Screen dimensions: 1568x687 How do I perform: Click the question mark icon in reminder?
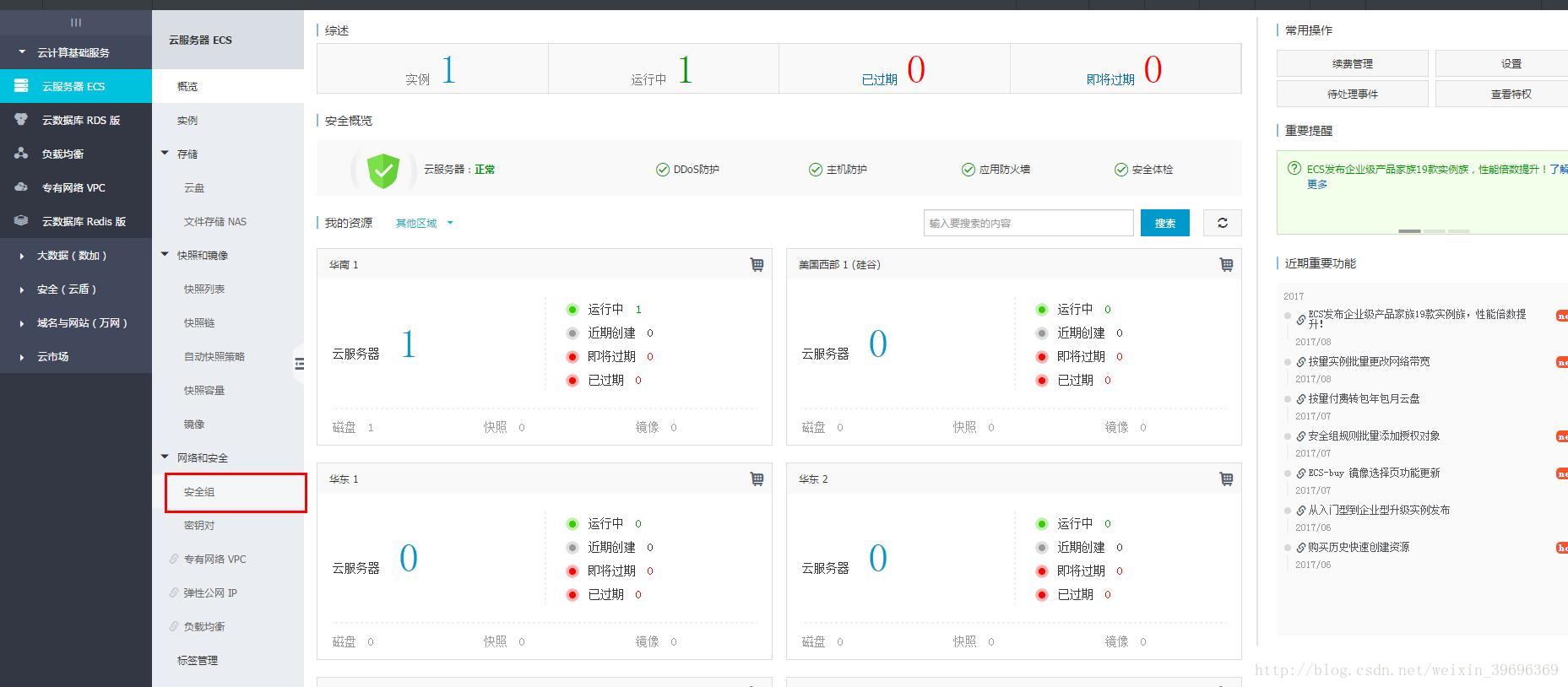[1294, 169]
